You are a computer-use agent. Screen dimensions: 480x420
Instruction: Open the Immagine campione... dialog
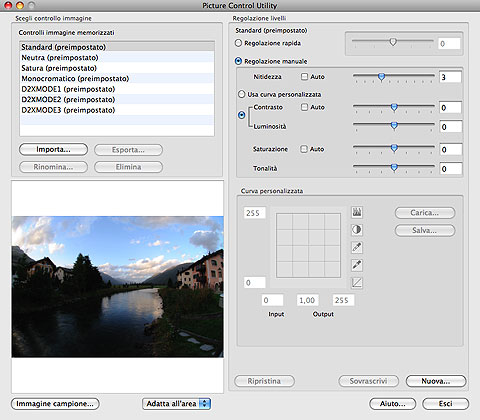(x=55, y=404)
